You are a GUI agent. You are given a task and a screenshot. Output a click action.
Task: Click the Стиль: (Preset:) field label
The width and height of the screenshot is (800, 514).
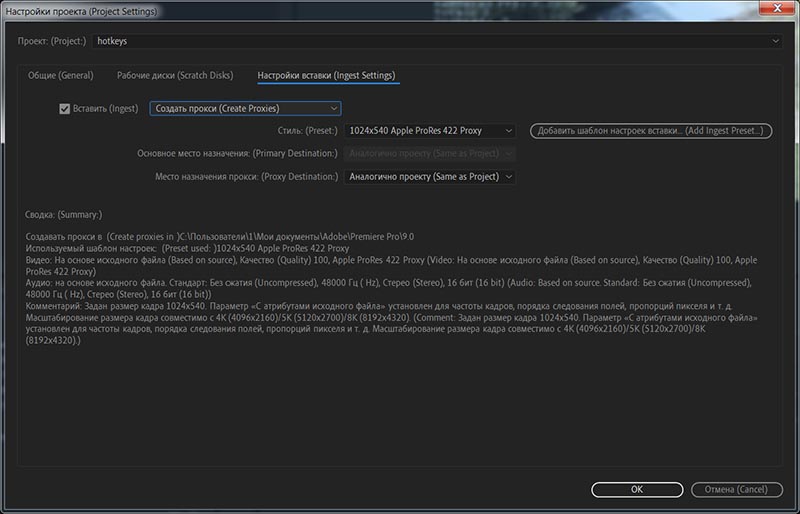tap(308, 131)
